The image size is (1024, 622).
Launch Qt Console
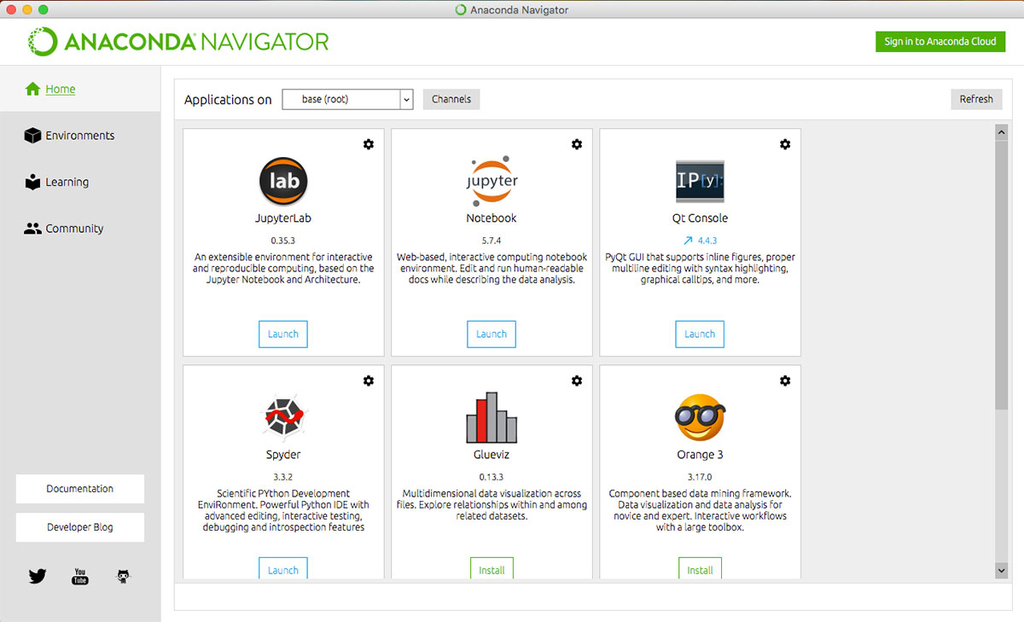699,334
